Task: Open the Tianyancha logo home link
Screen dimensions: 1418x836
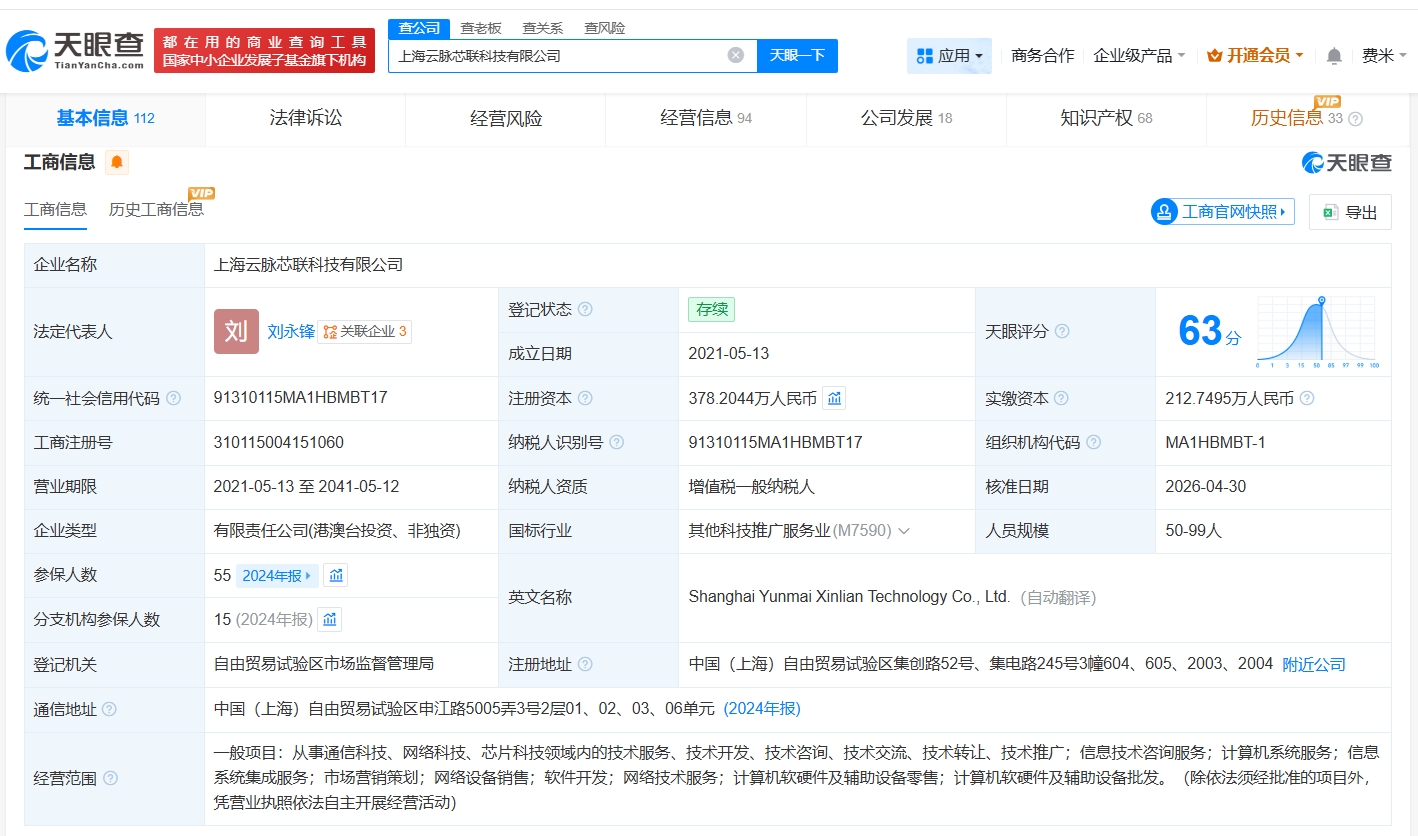Action: tap(76, 51)
